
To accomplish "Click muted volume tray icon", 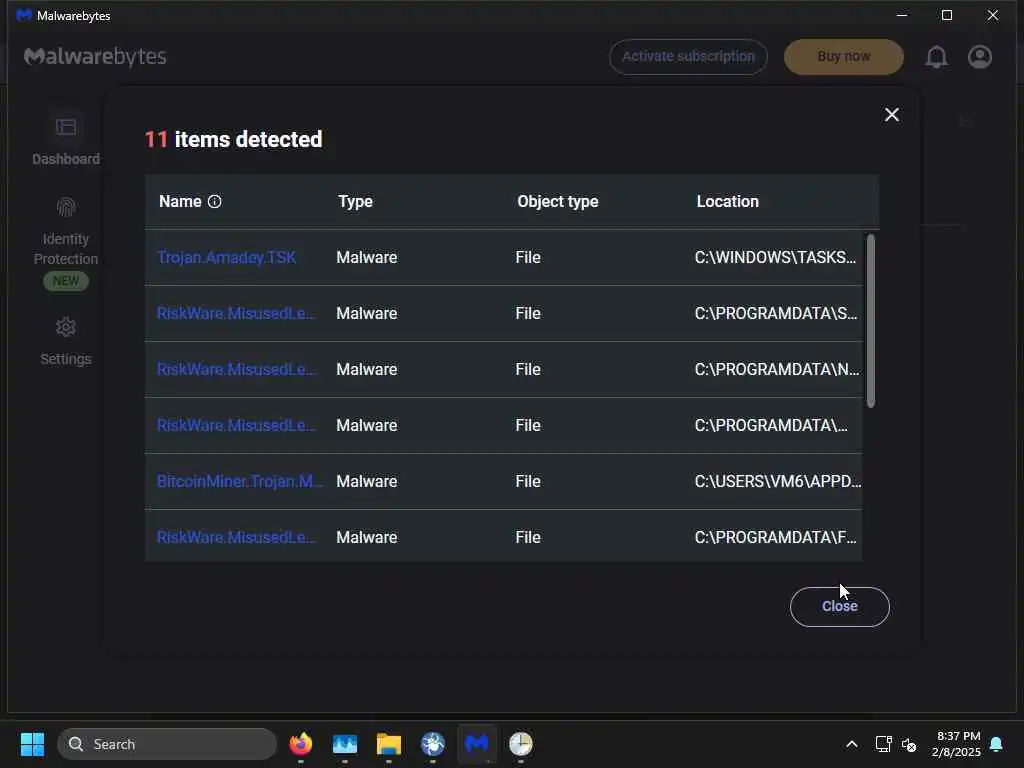I will tap(908, 744).
